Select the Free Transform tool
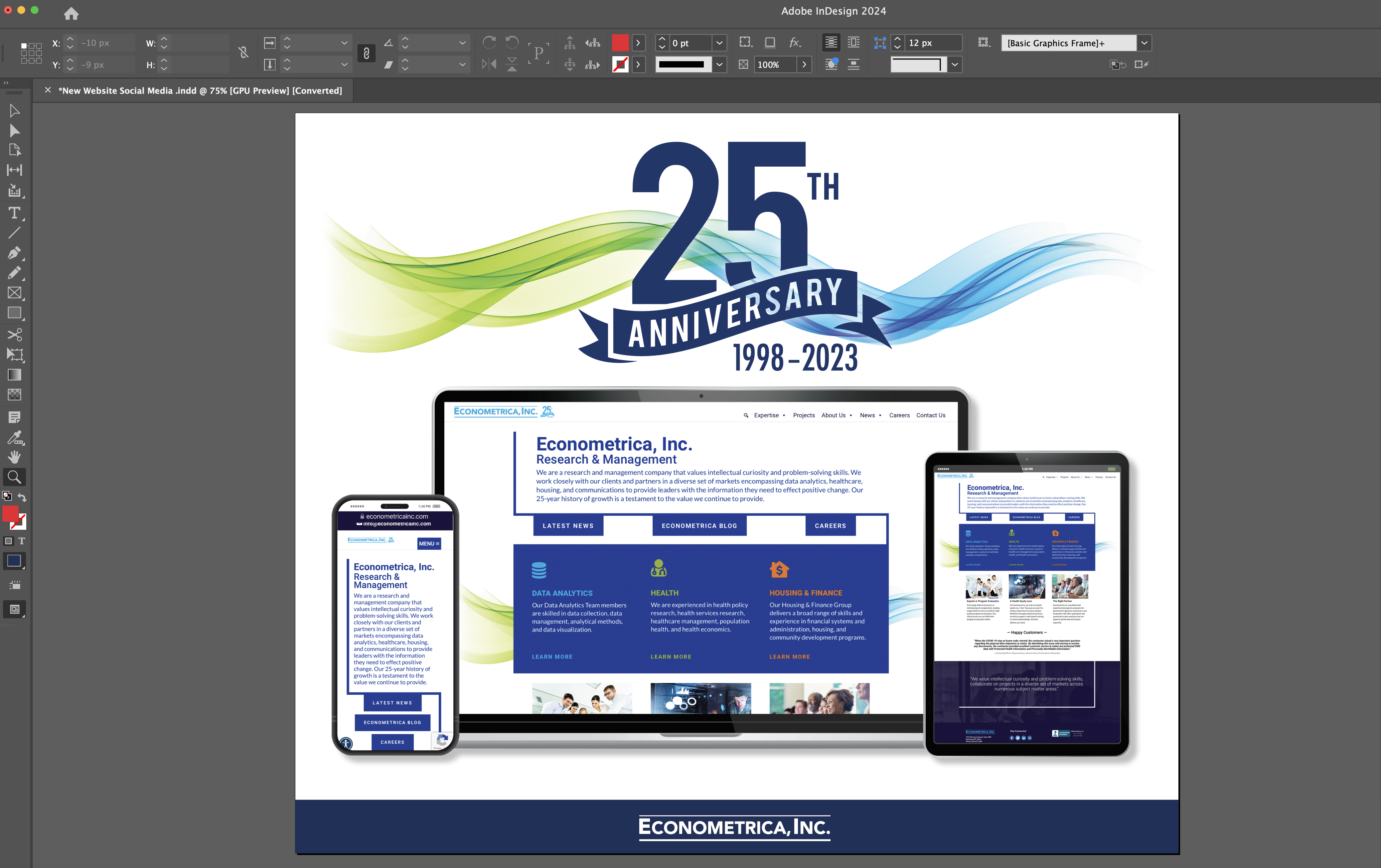Viewport: 1381px width, 868px height. click(x=15, y=354)
